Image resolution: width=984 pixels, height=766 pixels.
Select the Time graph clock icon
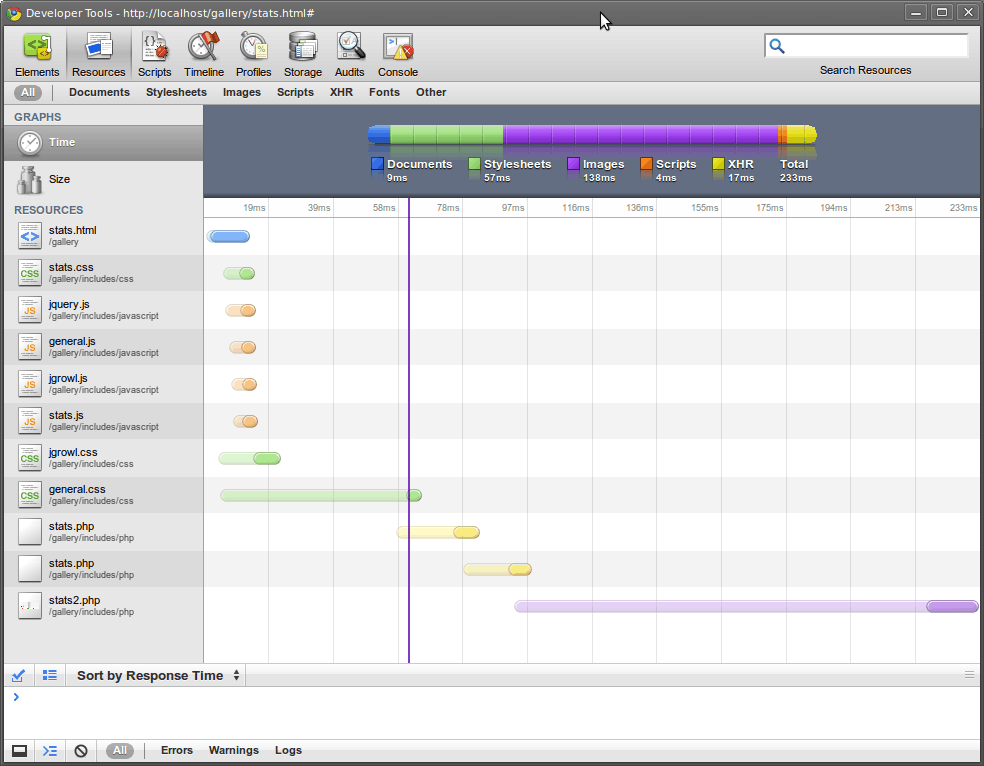click(x=29, y=143)
